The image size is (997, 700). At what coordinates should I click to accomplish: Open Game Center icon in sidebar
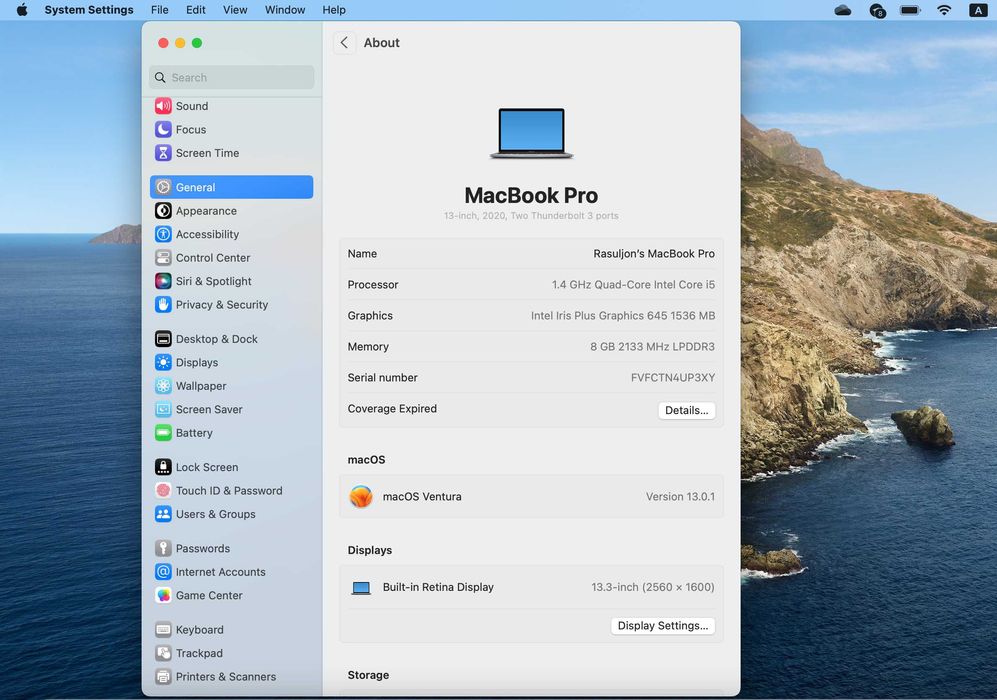point(163,596)
